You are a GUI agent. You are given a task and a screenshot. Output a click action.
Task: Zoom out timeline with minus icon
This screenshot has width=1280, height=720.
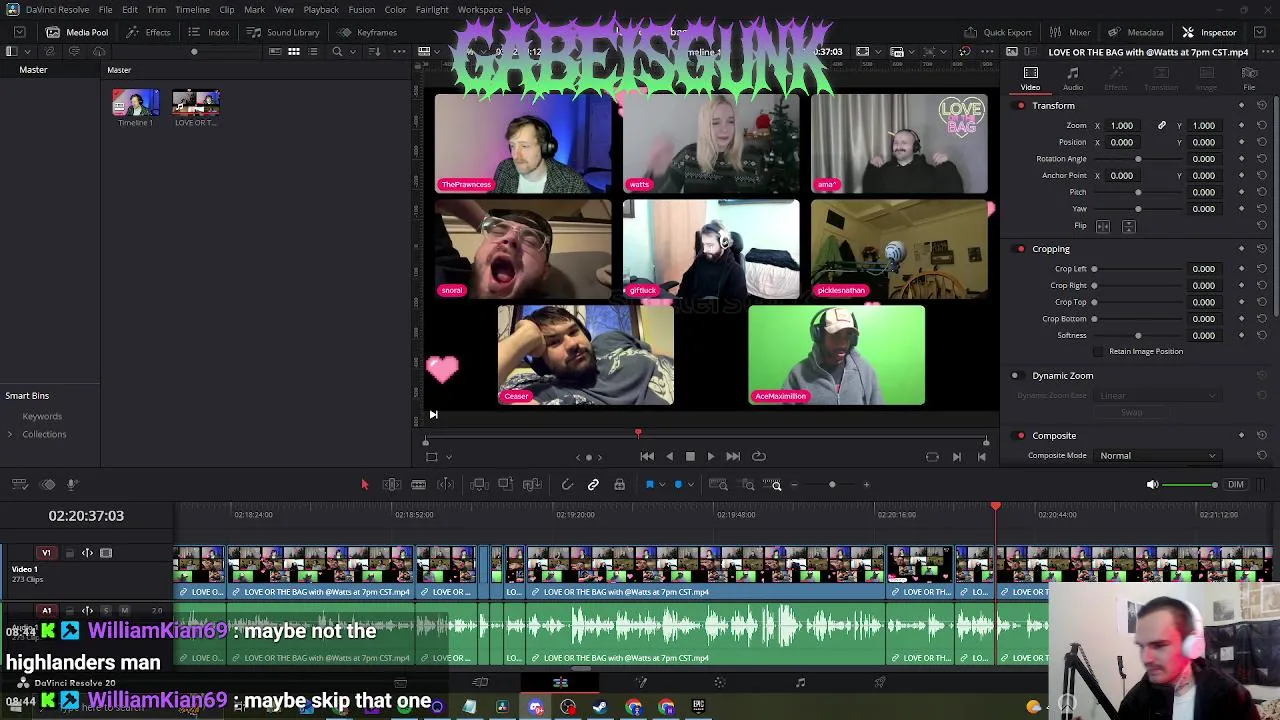click(x=795, y=485)
